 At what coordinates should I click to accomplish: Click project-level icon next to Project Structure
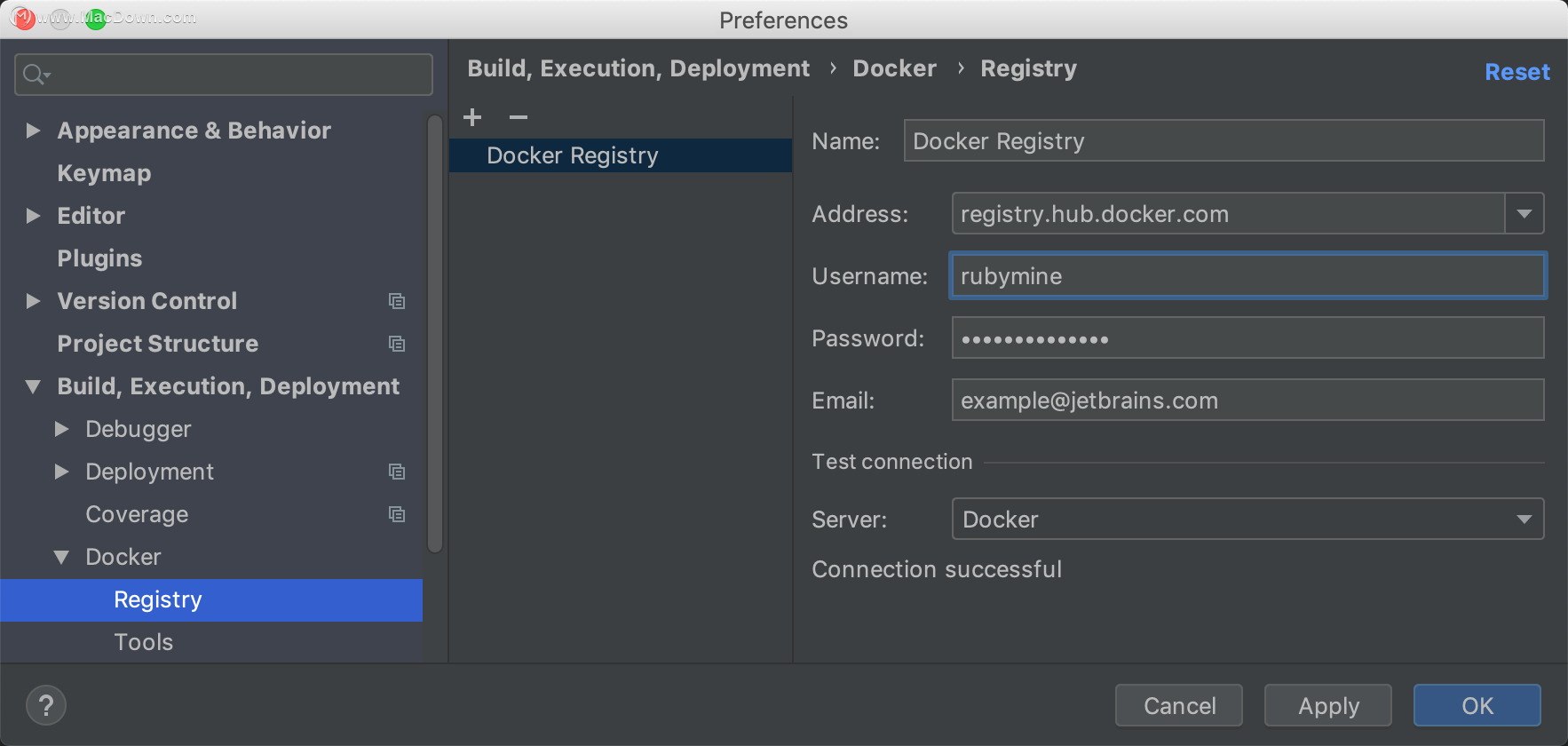397,344
